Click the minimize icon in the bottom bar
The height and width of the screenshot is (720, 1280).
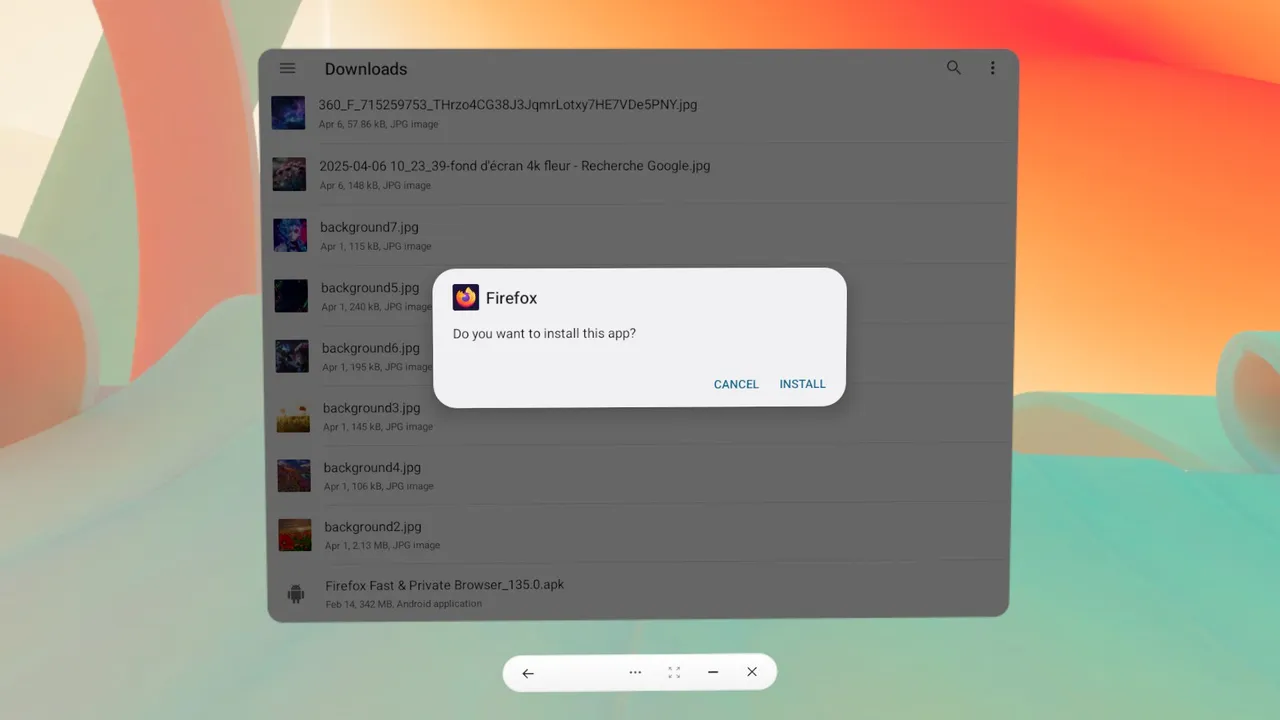(x=713, y=672)
